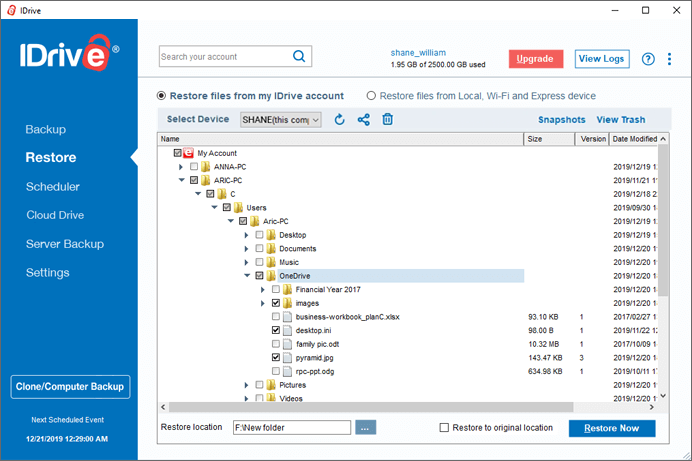
Task: Open the three-dot more options menu
Action: pyautogui.click(x=669, y=59)
